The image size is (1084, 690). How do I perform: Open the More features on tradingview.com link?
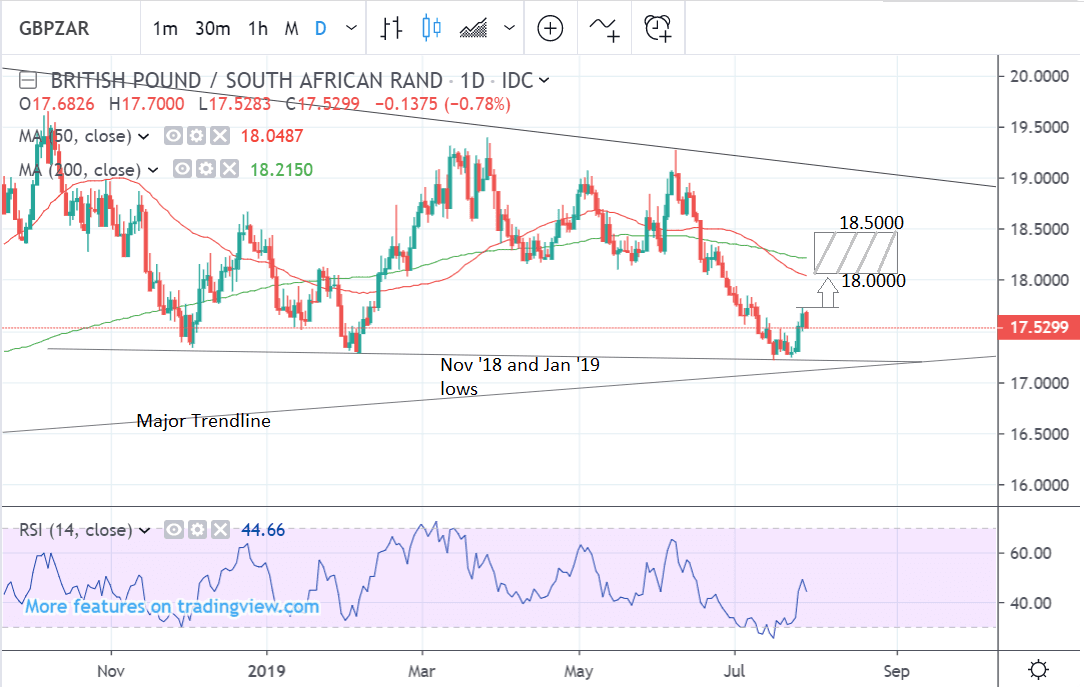pyautogui.click(x=172, y=606)
